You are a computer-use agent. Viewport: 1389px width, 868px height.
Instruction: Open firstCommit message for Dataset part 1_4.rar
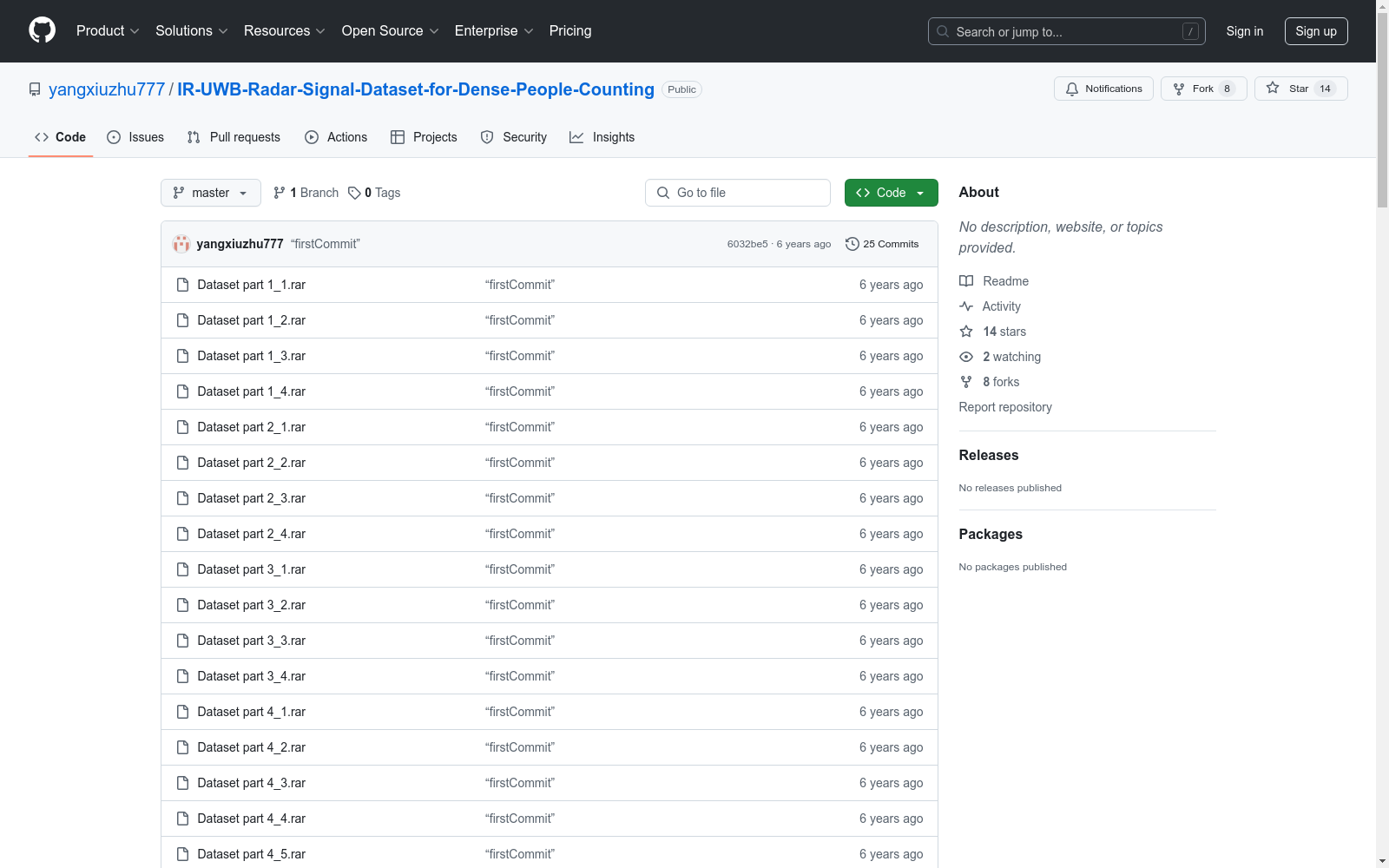520,391
